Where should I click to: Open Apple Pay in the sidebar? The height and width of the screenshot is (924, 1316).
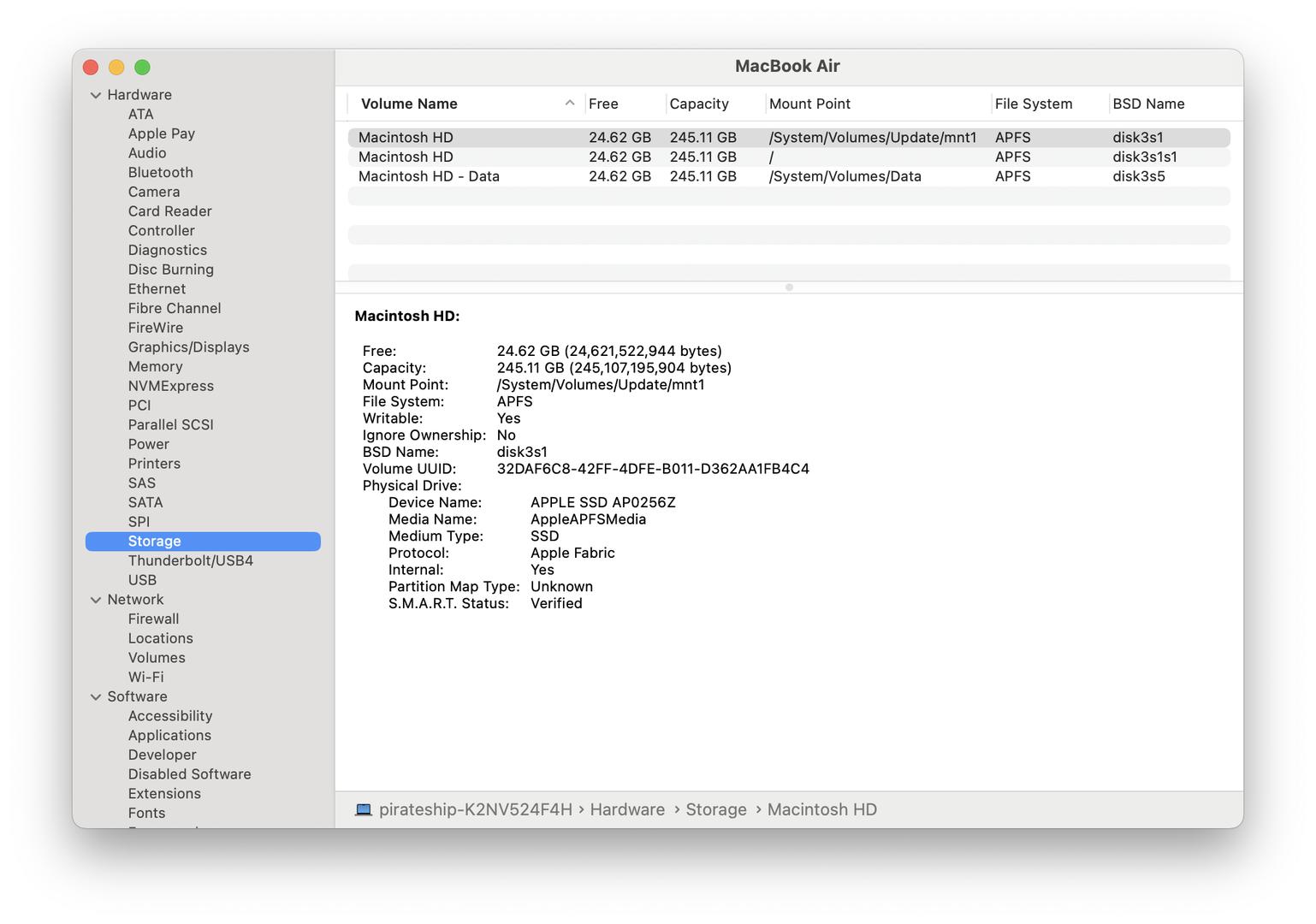[x=162, y=133]
